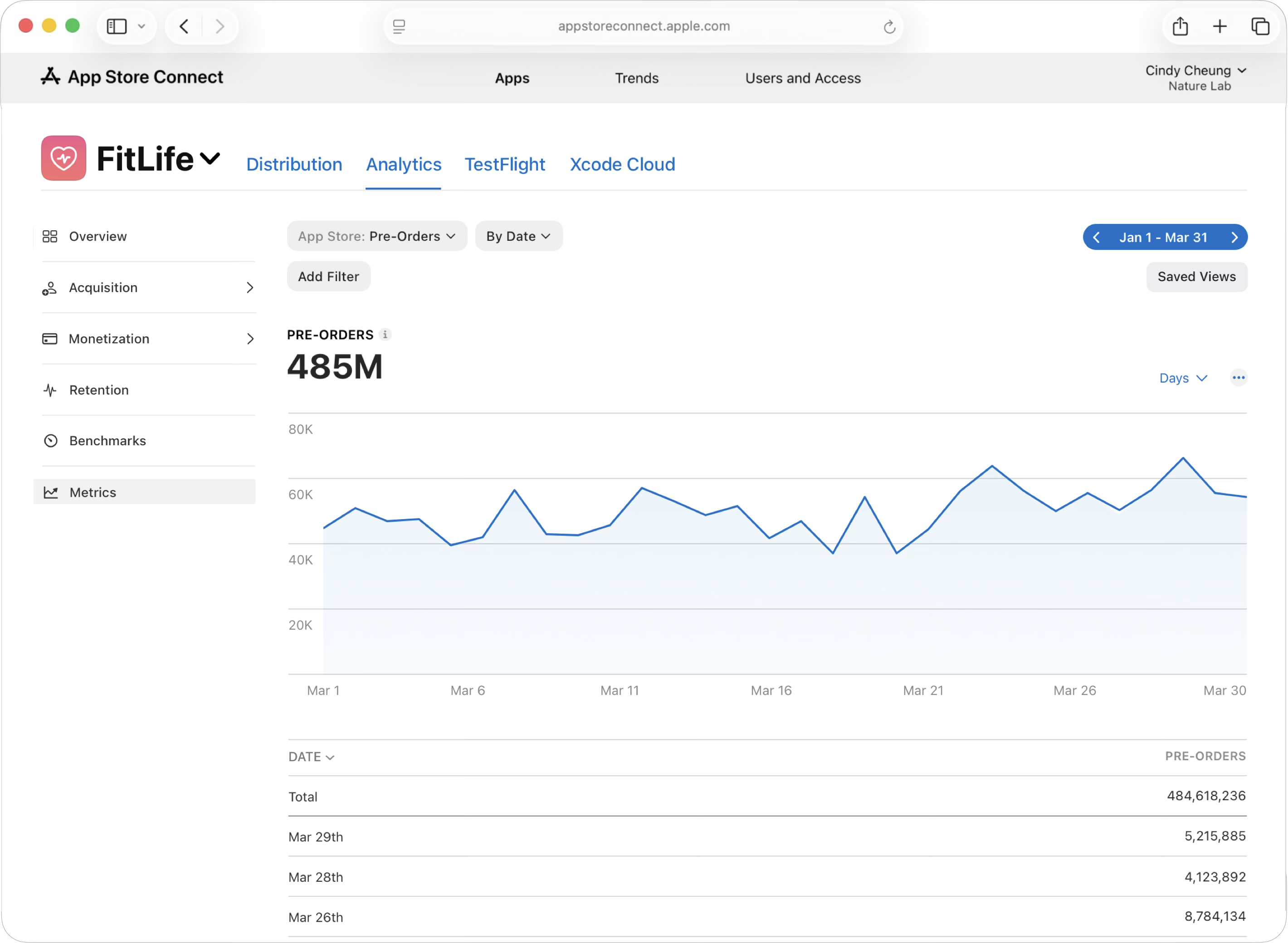This screenshot has height=943, width=1288.
Task: Open the Trends menu item
Action: [x=636, y=78]
